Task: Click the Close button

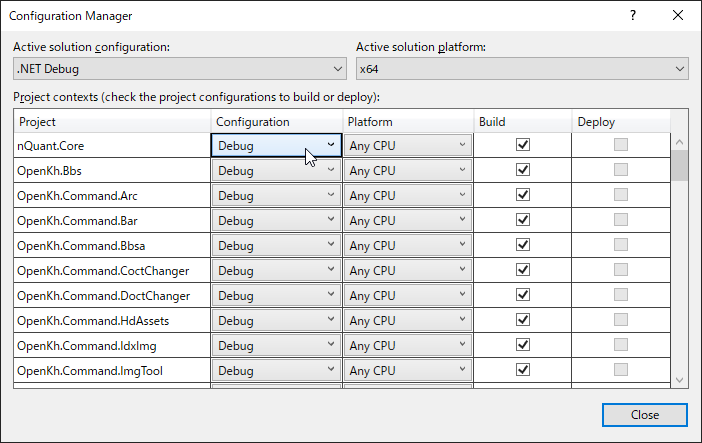Action: coord(645,415)
